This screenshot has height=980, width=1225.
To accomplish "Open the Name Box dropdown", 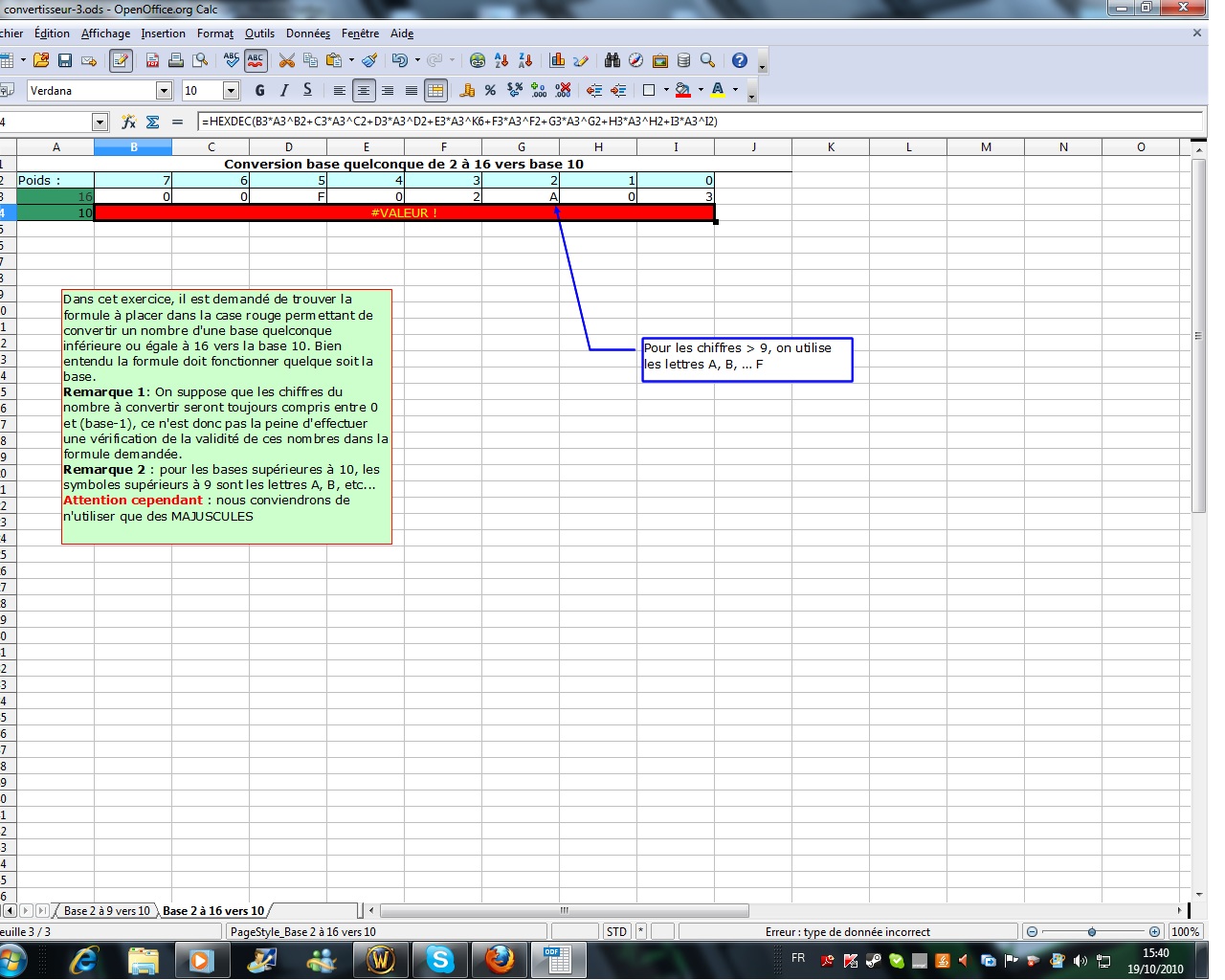I will click(100, 122).
